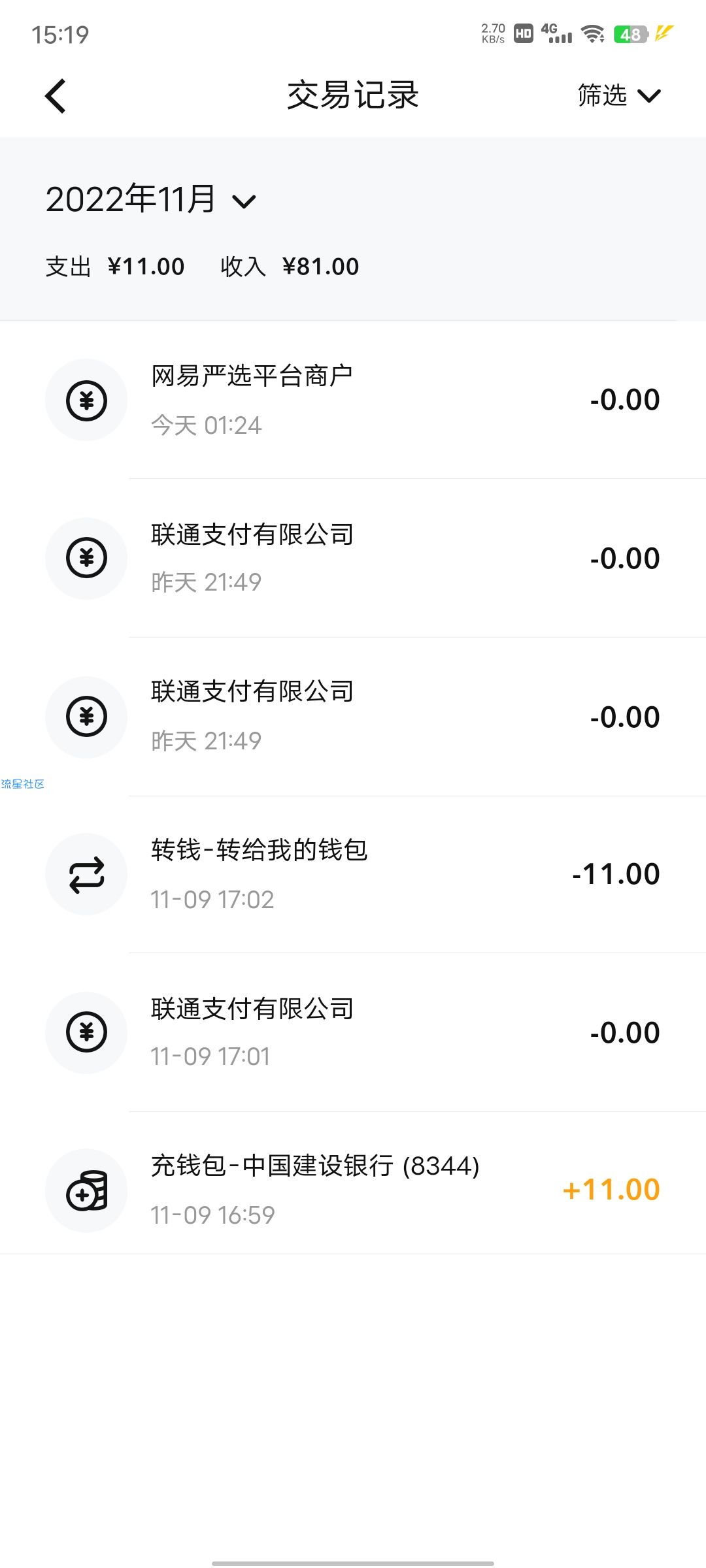Tap the 4G signal icon

tap(556, 33)
